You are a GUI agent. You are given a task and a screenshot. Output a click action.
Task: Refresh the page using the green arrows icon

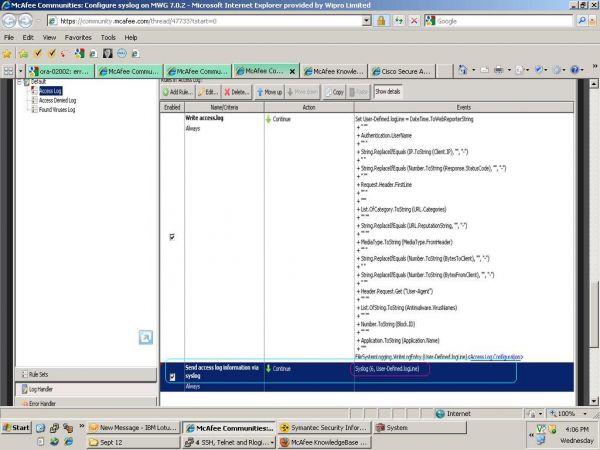click(399, 21)
